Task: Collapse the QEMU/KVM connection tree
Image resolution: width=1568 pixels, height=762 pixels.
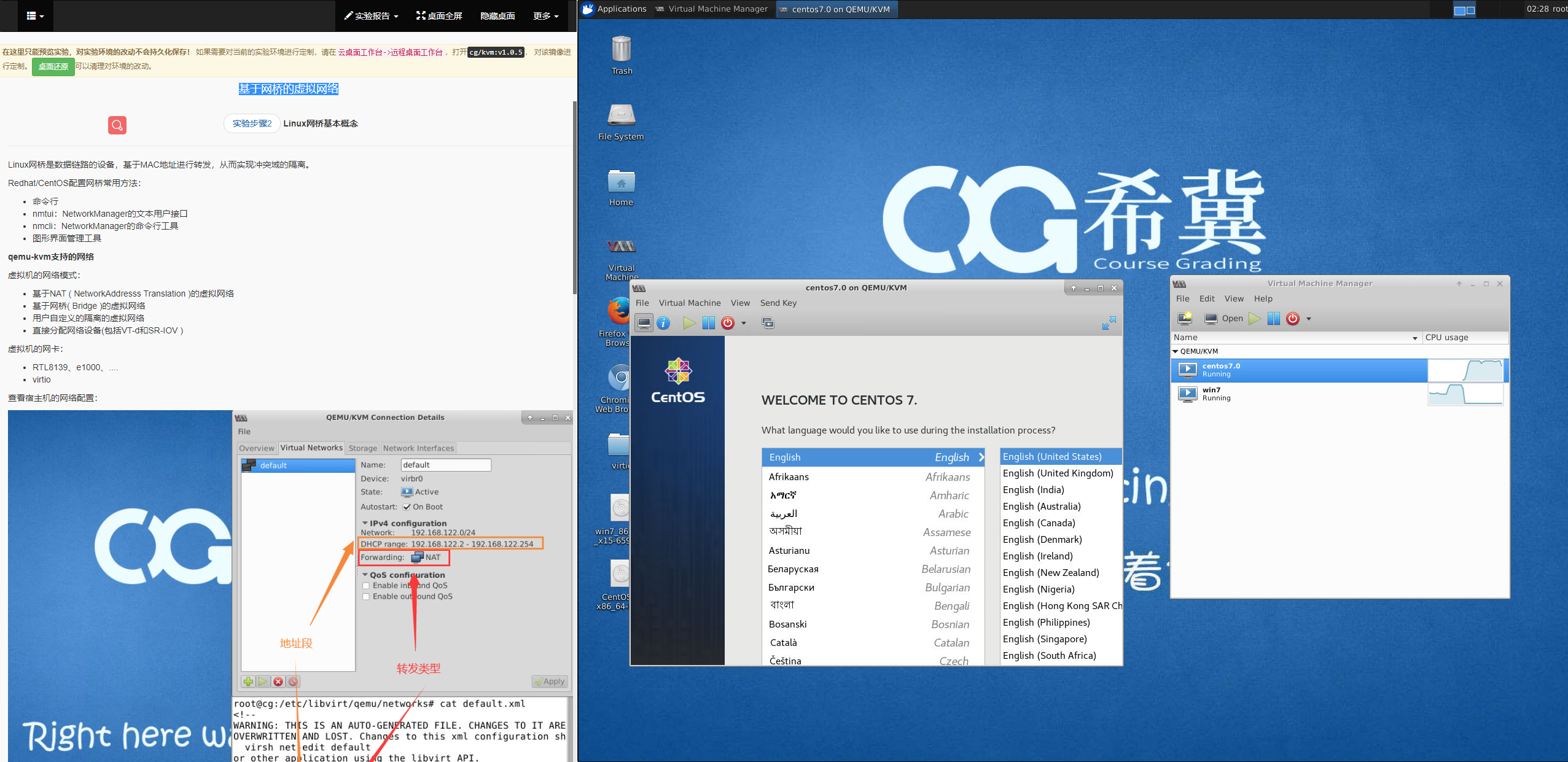Action: (x=1176, y=351)
